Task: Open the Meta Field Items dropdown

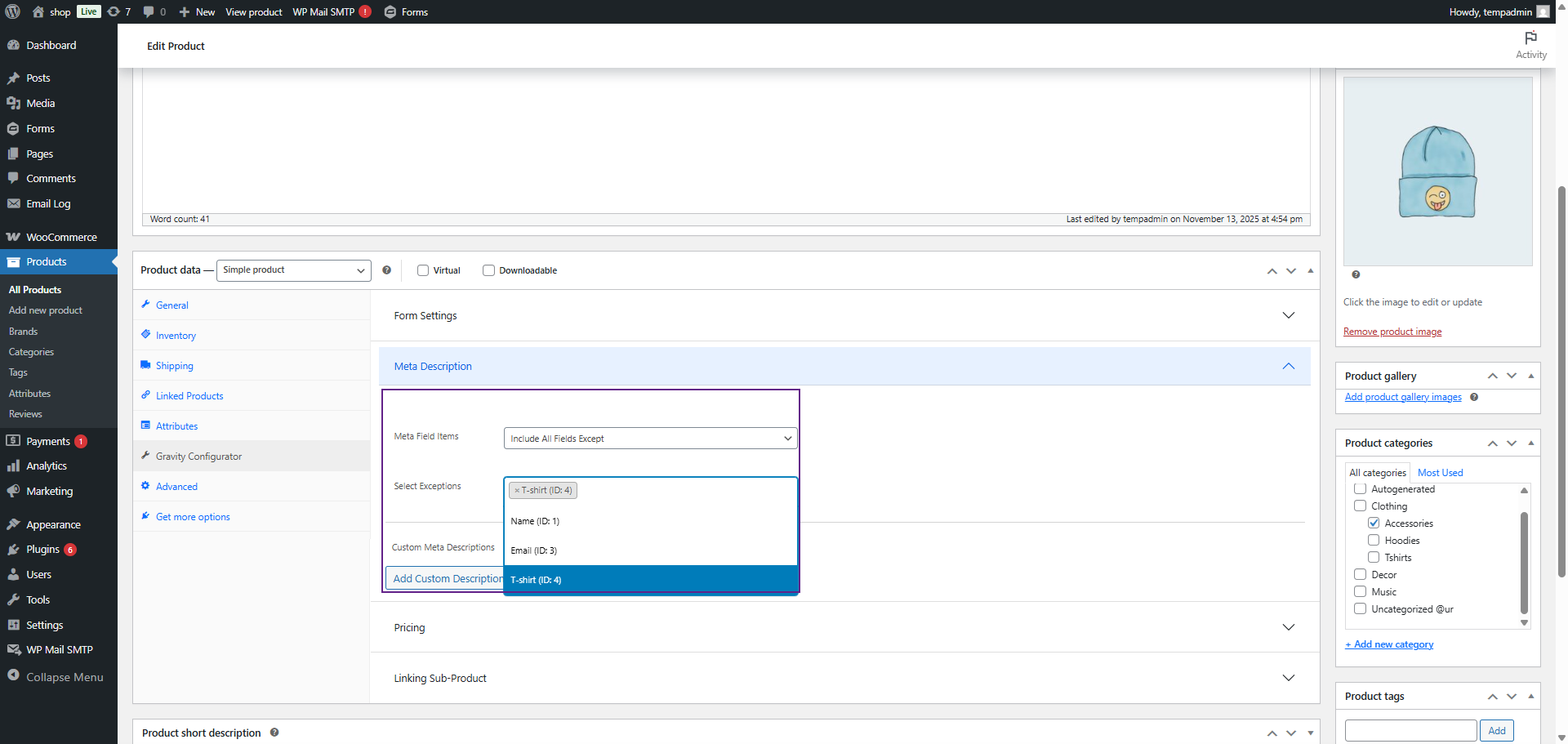Action: point(650,439)
